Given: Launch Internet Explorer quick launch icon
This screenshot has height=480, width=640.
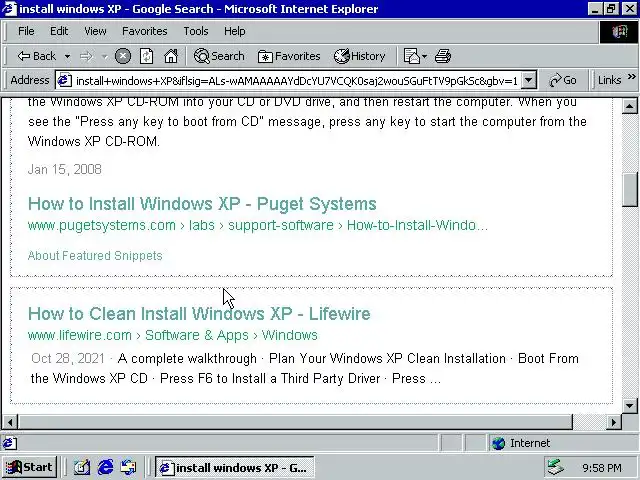Looking at the screenshot, I should tap(105, 467).
